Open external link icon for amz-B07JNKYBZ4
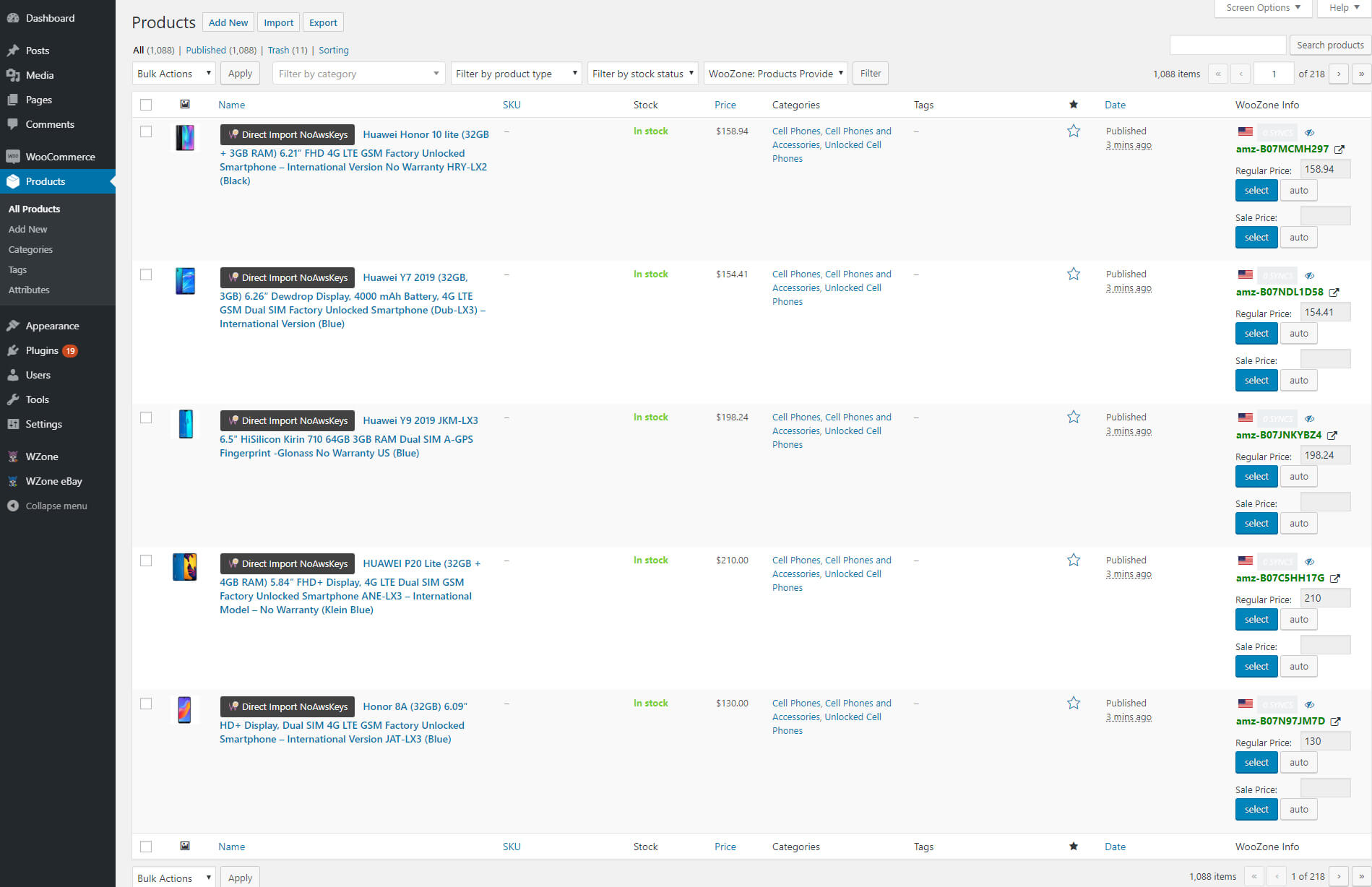Viewport: 1372px width, 887px height. (1332, 436)
